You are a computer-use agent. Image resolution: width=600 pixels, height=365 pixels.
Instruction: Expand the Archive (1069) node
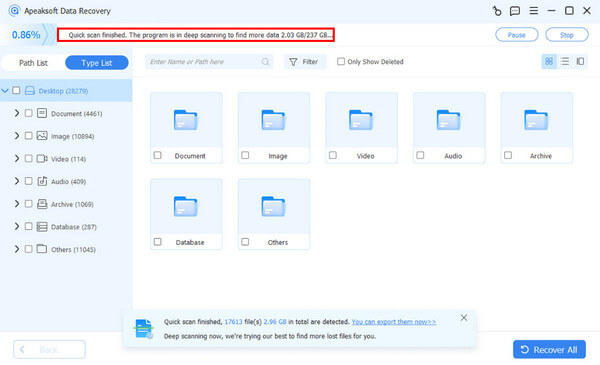pyautogui.click(x=17, y=204)
